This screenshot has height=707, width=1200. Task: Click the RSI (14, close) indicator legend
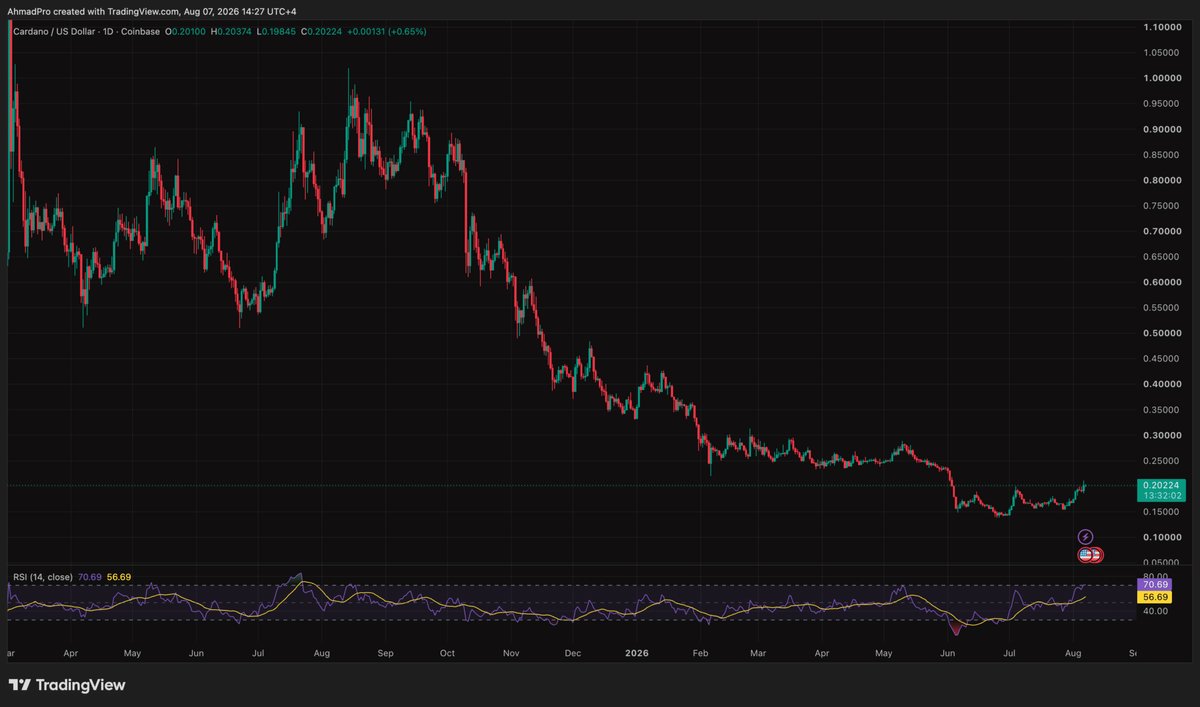click(x=42, y=577)
